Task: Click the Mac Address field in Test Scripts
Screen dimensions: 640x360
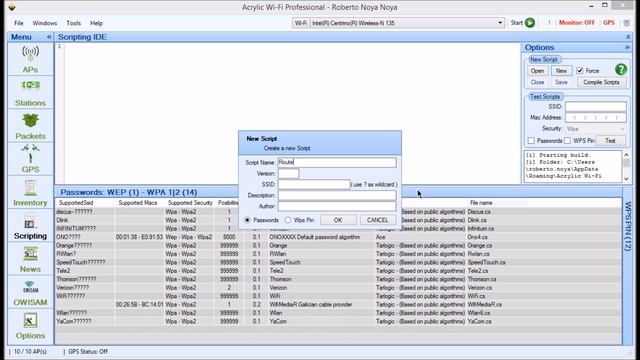Action: pos(596,118)
